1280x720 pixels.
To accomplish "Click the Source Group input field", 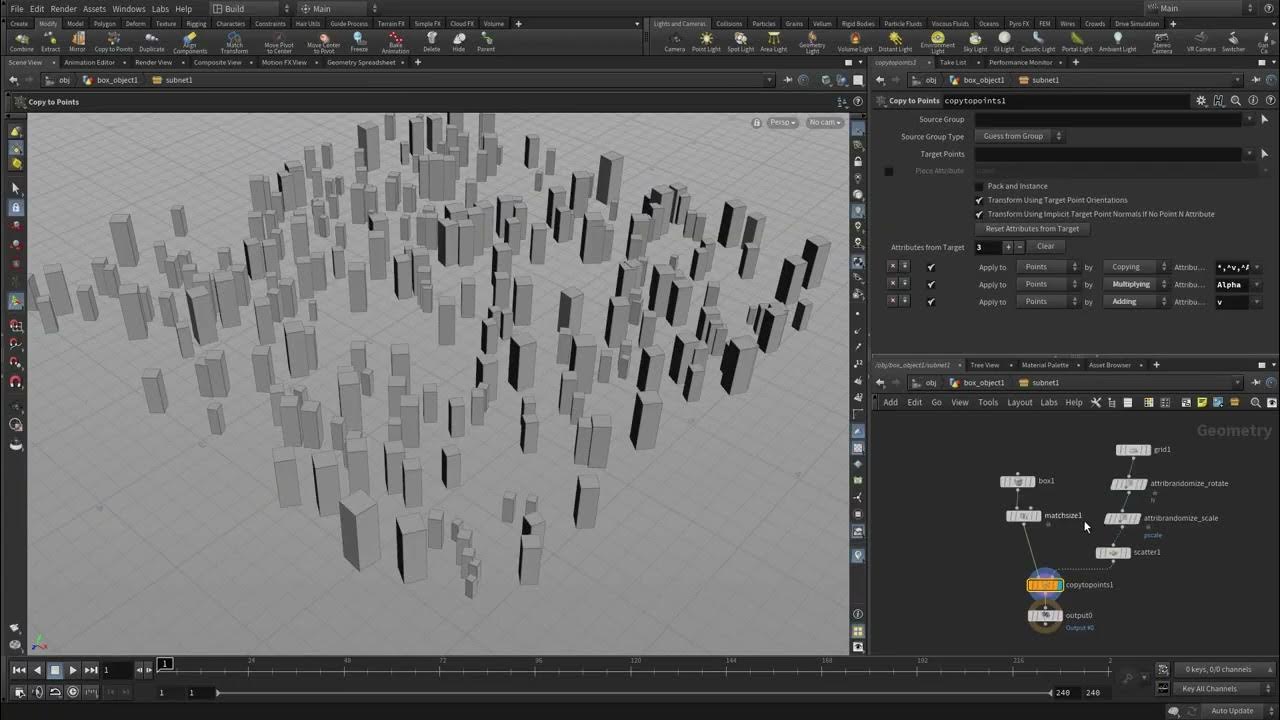I will pos(1109,119).
